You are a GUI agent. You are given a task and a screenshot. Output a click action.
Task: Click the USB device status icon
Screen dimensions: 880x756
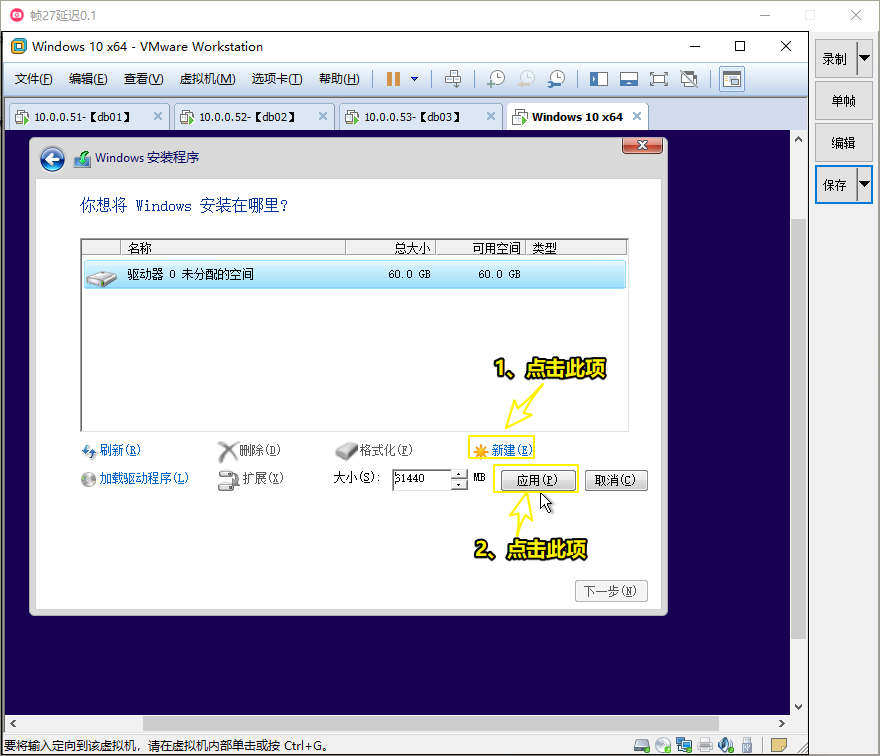747,745
